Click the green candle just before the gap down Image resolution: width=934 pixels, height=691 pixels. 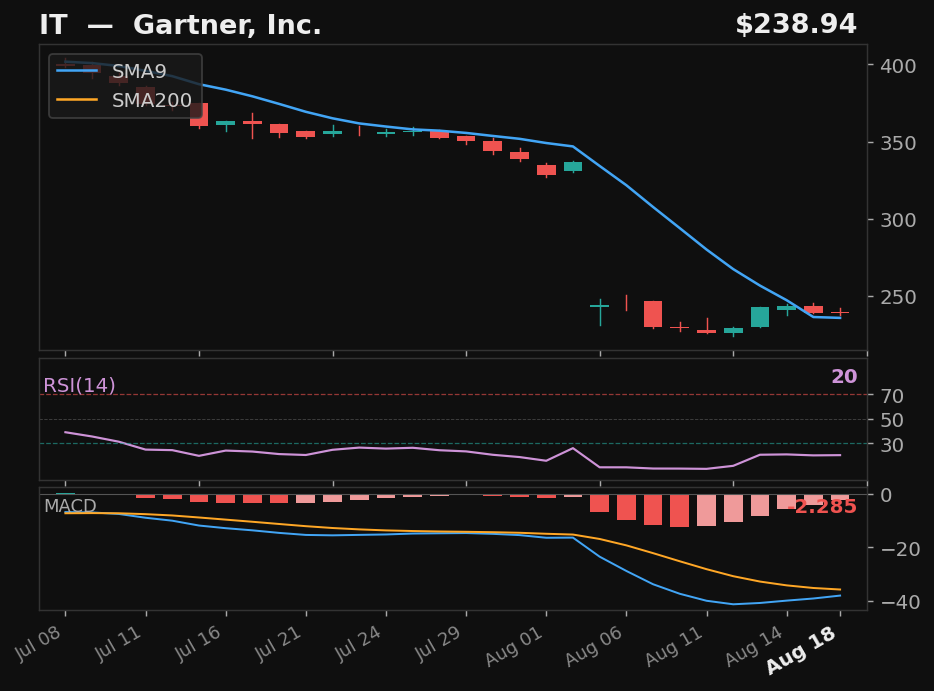click(573, 167)
